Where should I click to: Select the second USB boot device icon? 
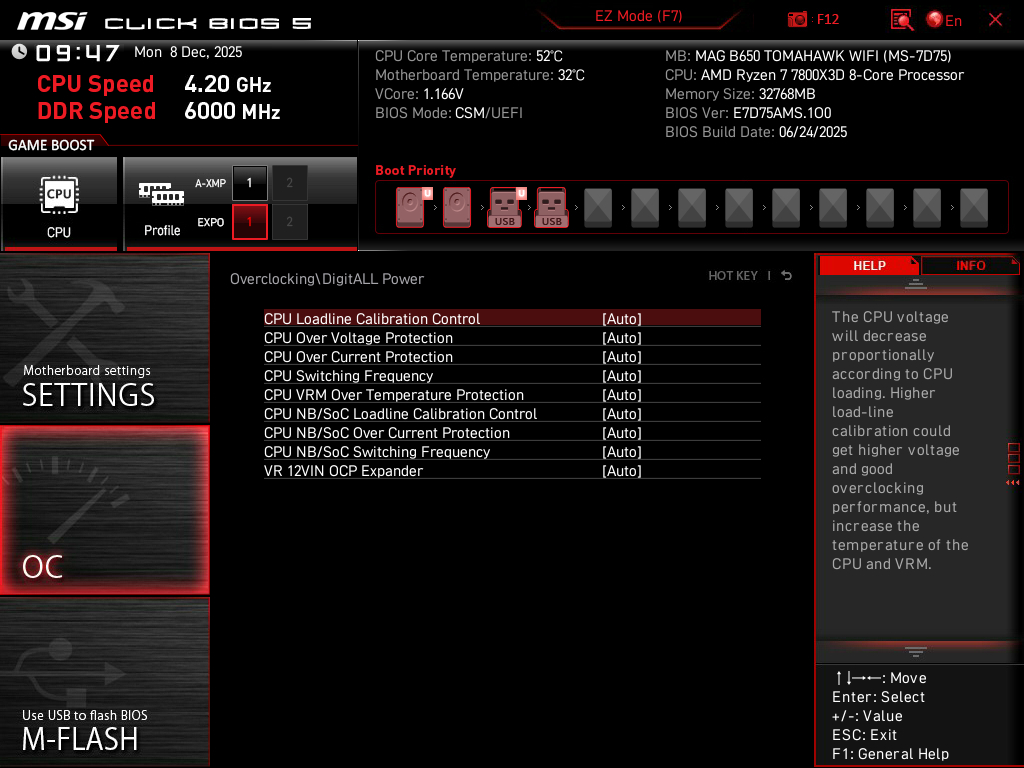coord(551,207)
